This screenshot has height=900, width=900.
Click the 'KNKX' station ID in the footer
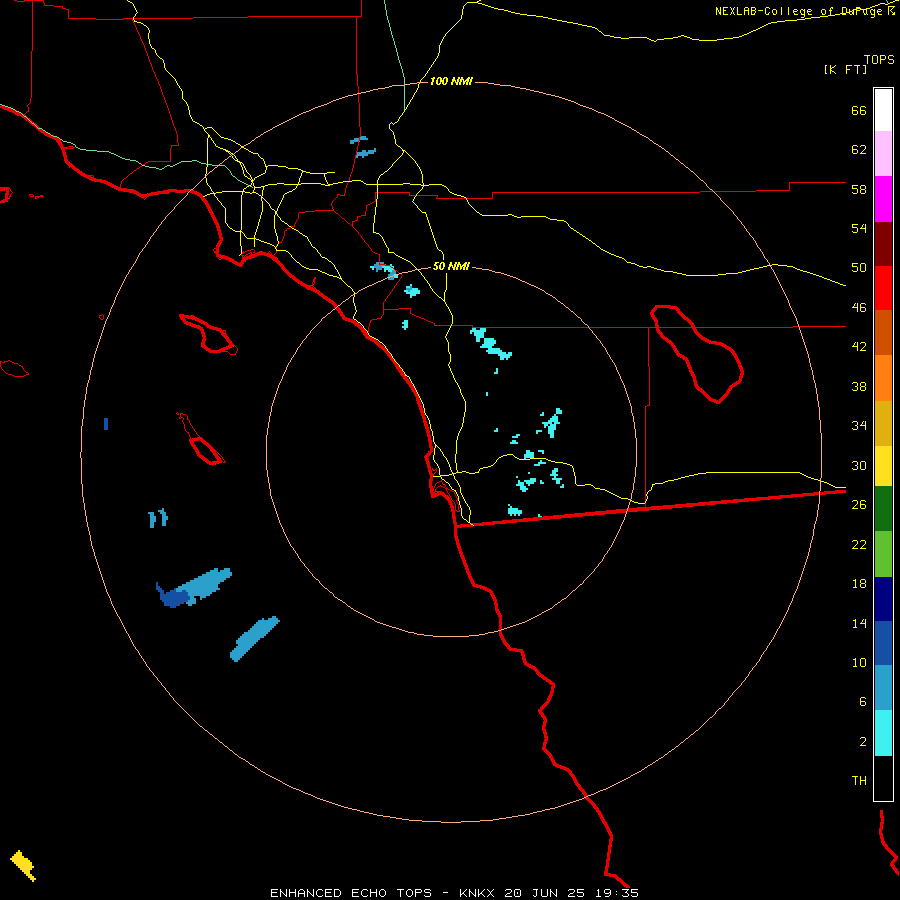[x=479, y=893]
